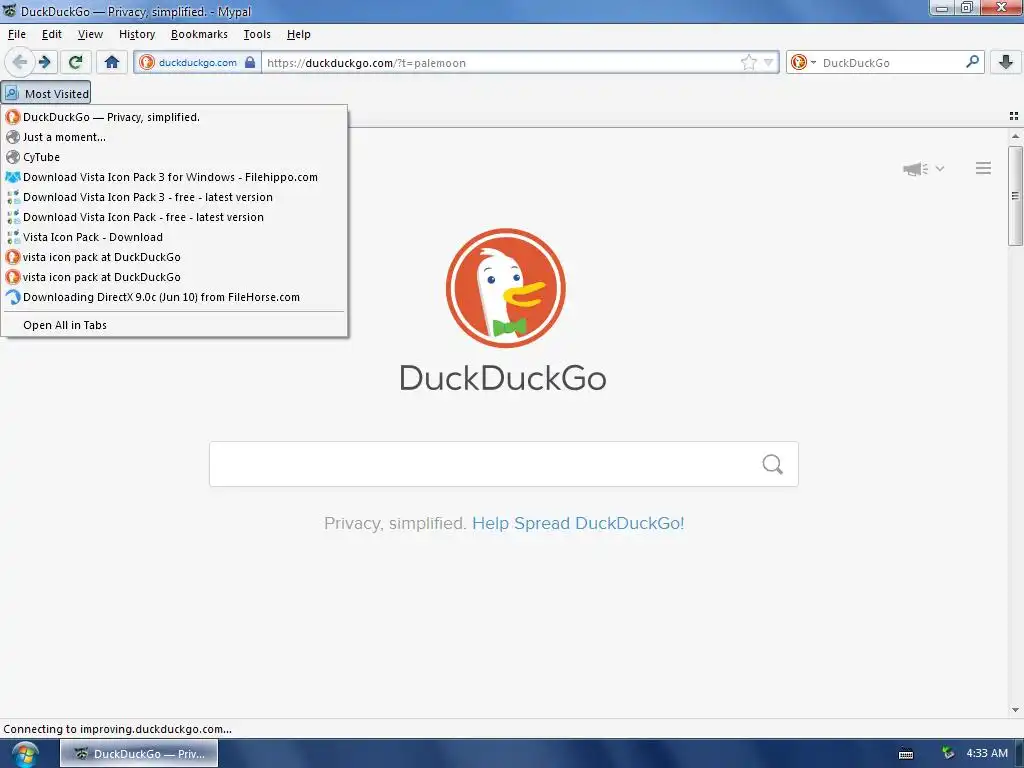
Task: Open 'Download Vista Icon Pack - free' entry
Action: click(174, 217)
